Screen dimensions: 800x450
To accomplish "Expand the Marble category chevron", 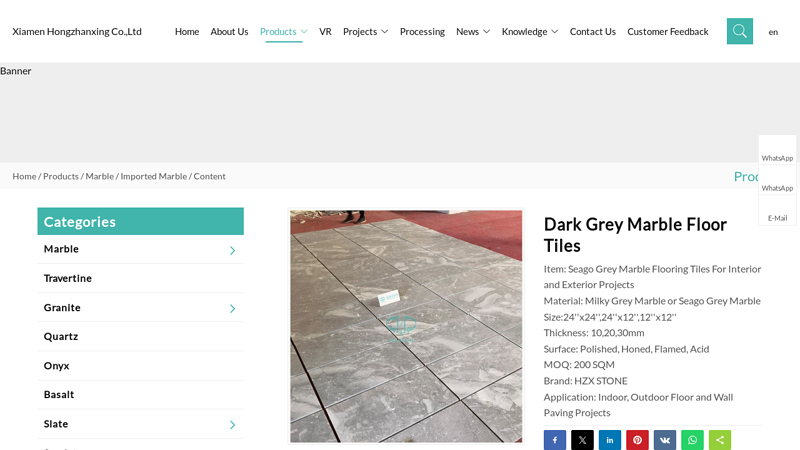I will (232, 250).
